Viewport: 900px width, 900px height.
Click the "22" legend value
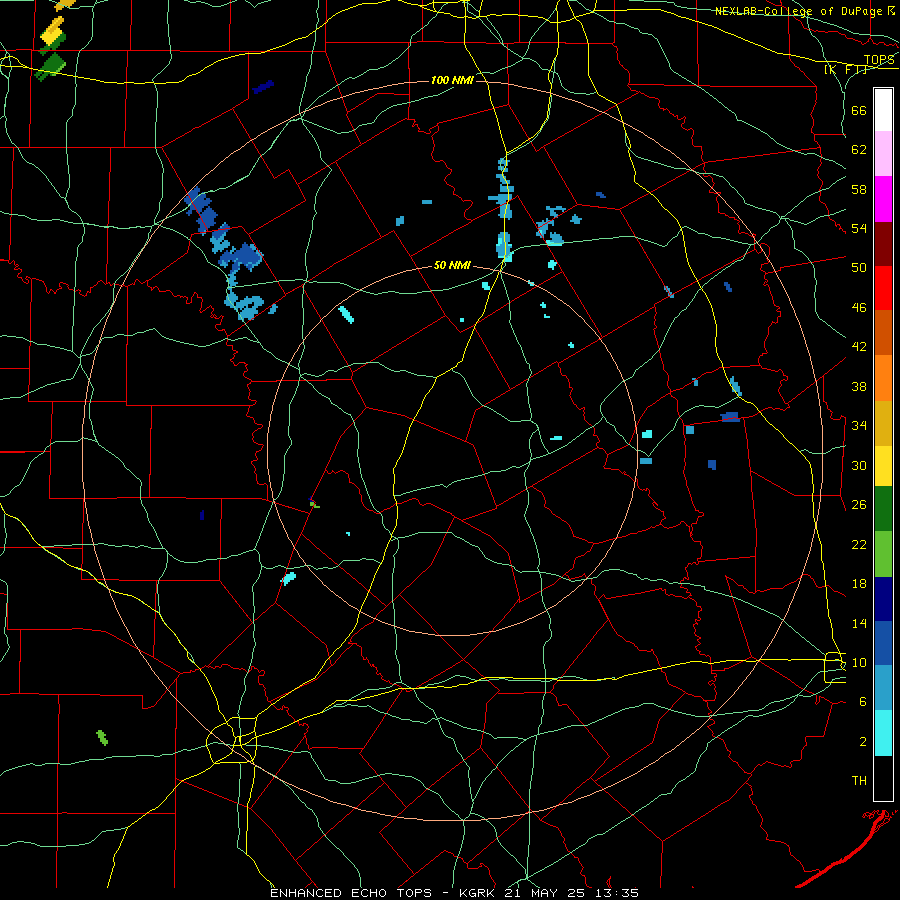coord(859,544)
